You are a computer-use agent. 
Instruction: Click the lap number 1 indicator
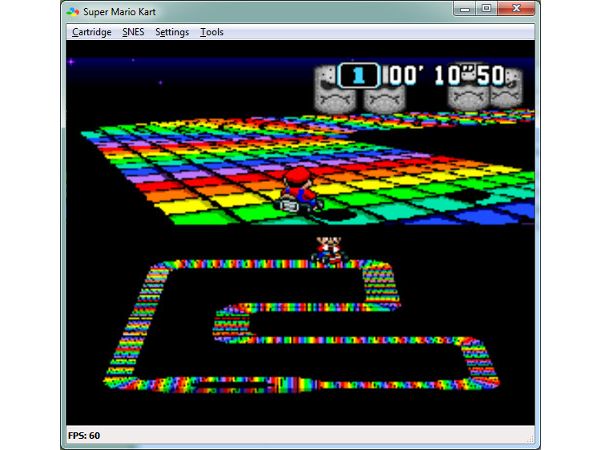pyautogui.click(x=358, y=75)
